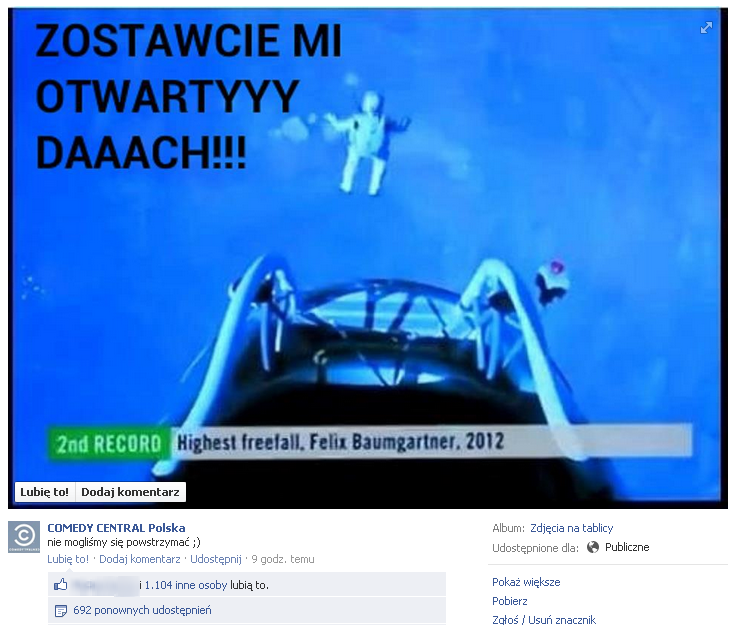Click "Zgłoś / Usuń znacznik" link
The width and height of the screenshot is (739, 625).
coord(544,619)
